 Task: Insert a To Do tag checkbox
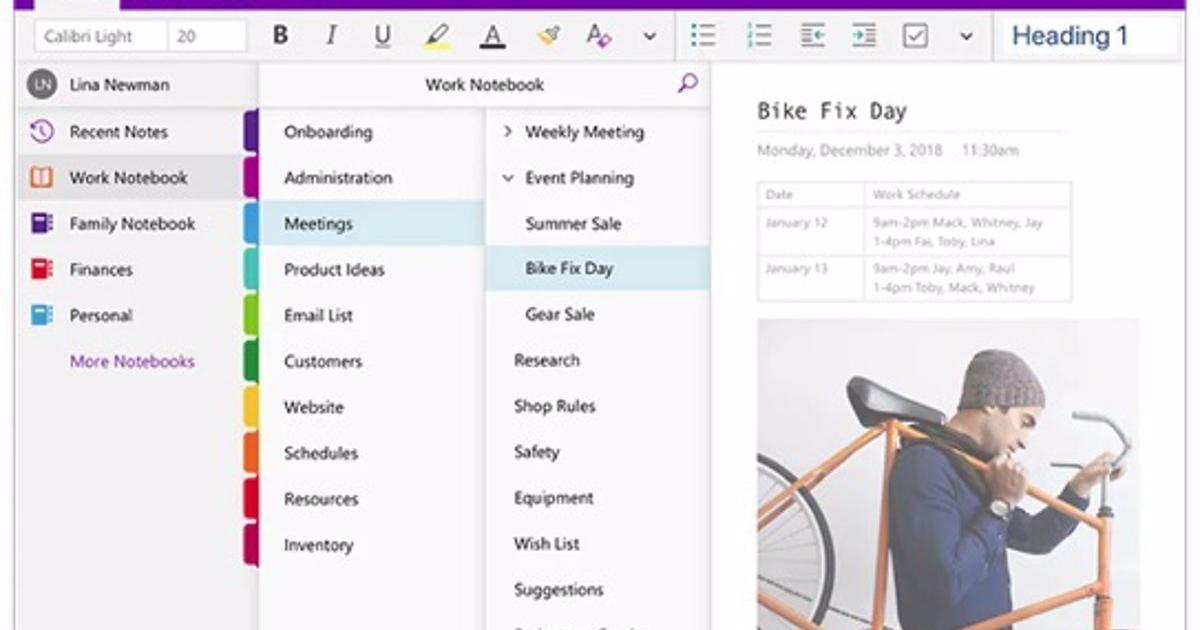[x=916, y=35]
